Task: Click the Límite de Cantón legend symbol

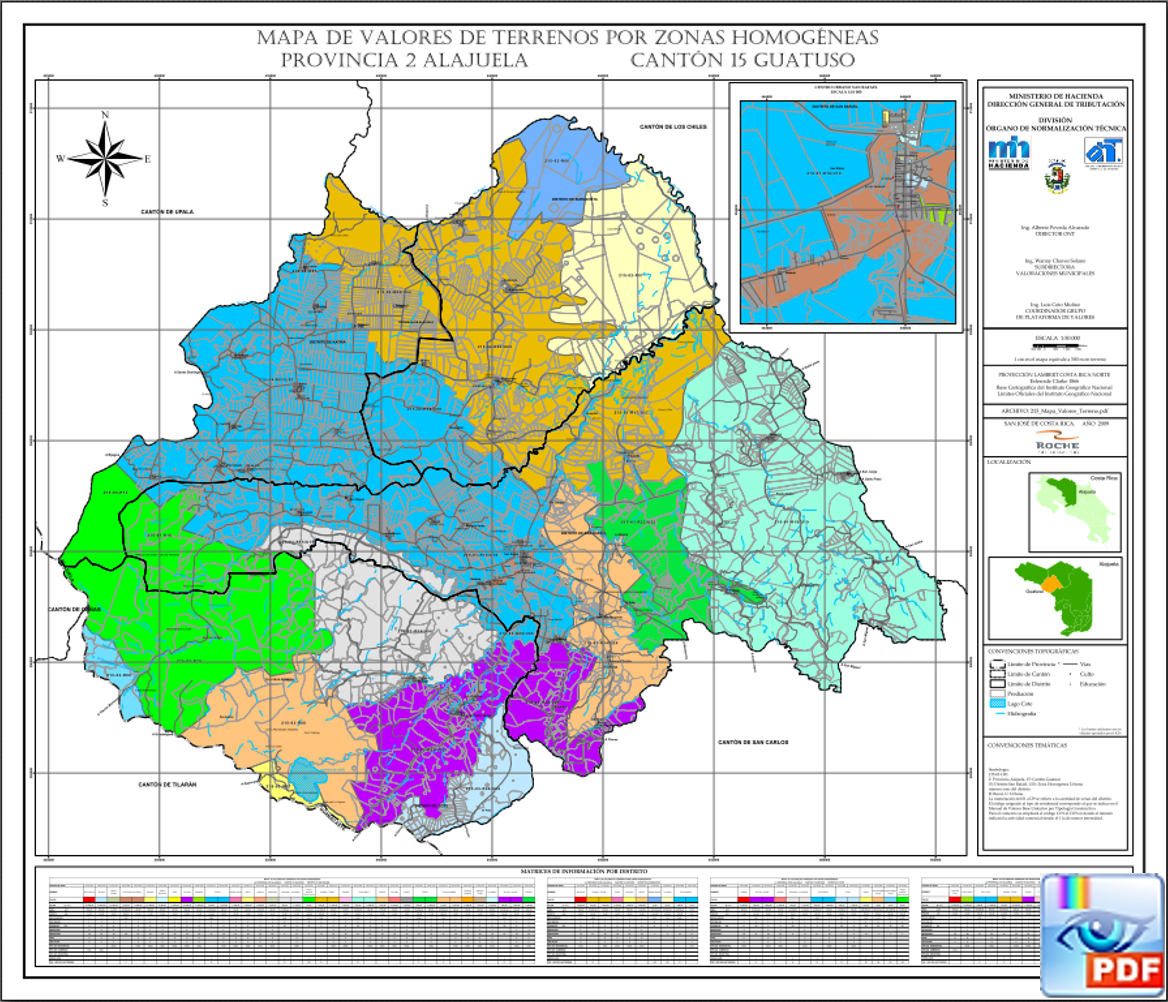Action: [x=997, y=673]
